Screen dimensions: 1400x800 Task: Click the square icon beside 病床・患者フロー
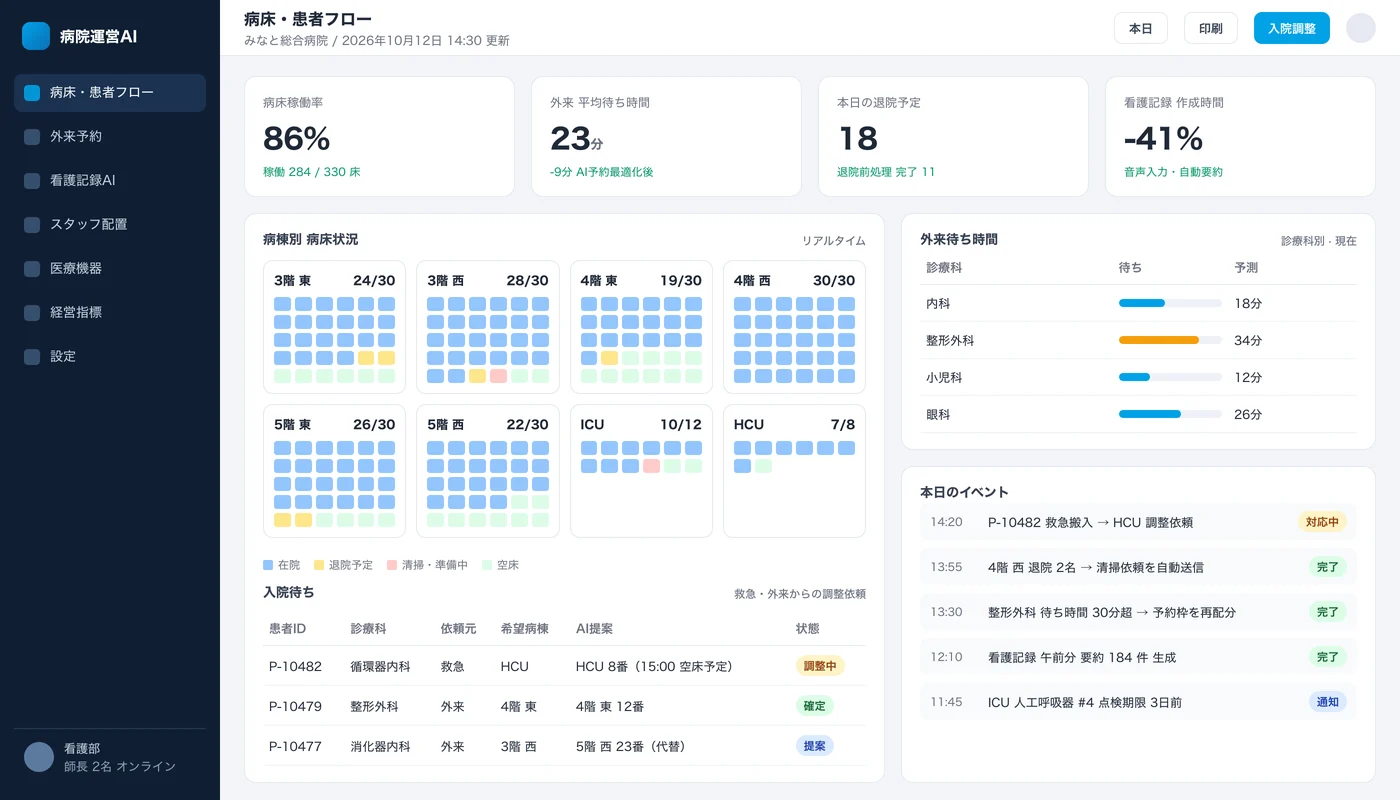[32, 93]
